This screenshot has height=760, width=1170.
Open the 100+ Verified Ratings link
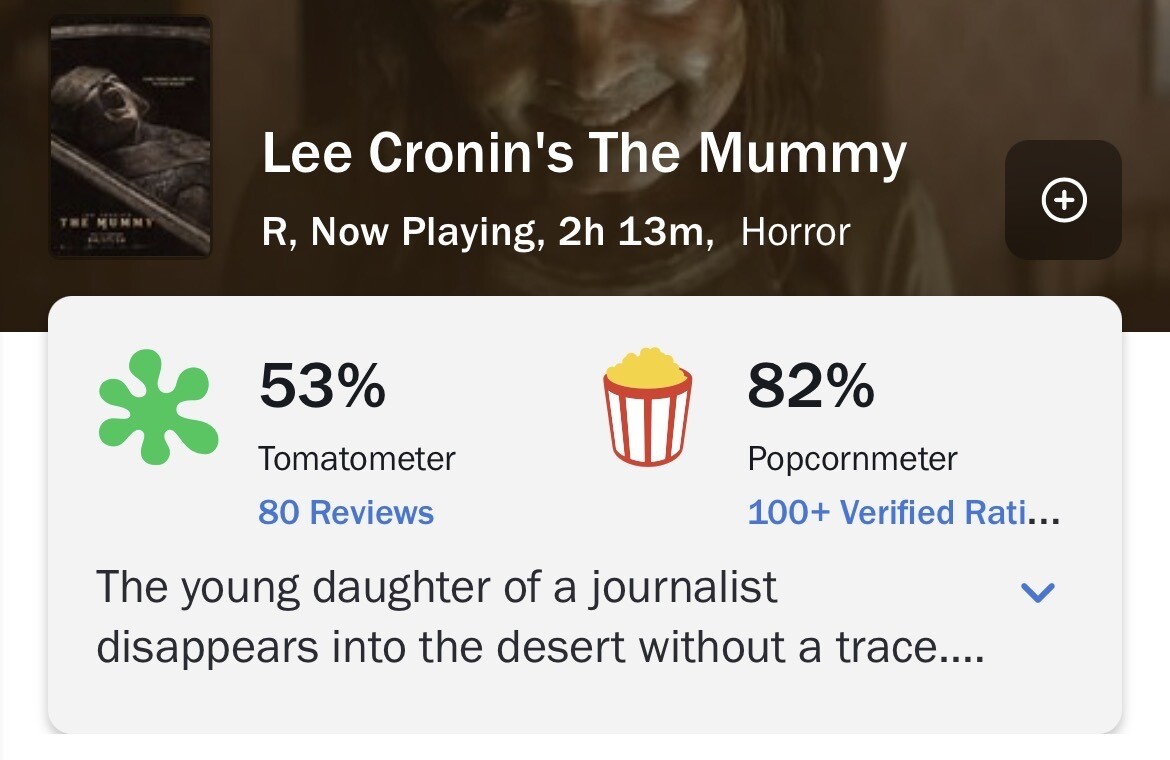[x=903, y=512]
